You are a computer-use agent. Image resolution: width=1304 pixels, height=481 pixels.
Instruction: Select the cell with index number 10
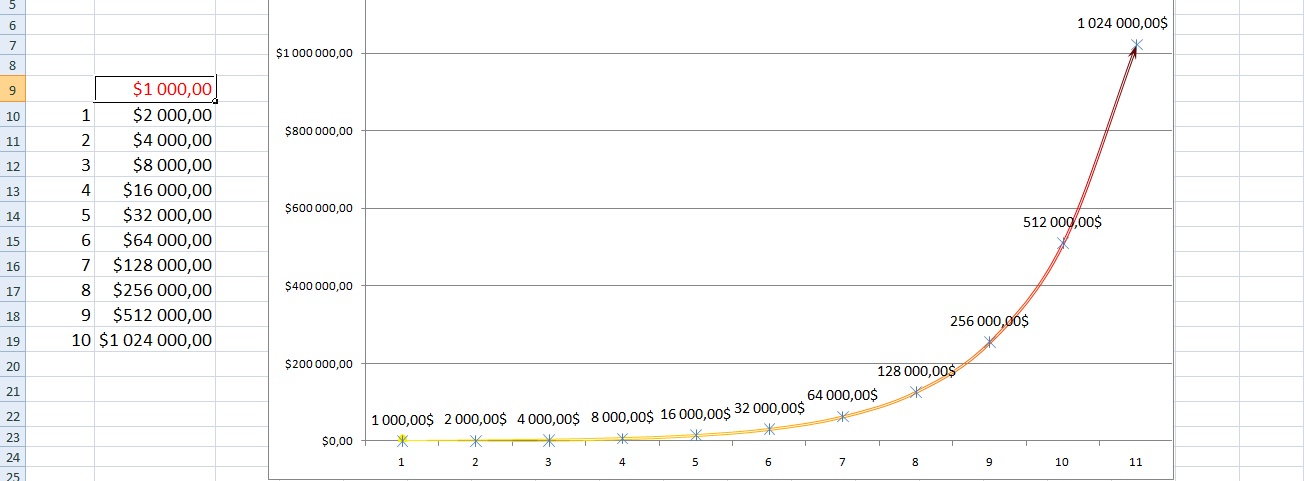82,340
